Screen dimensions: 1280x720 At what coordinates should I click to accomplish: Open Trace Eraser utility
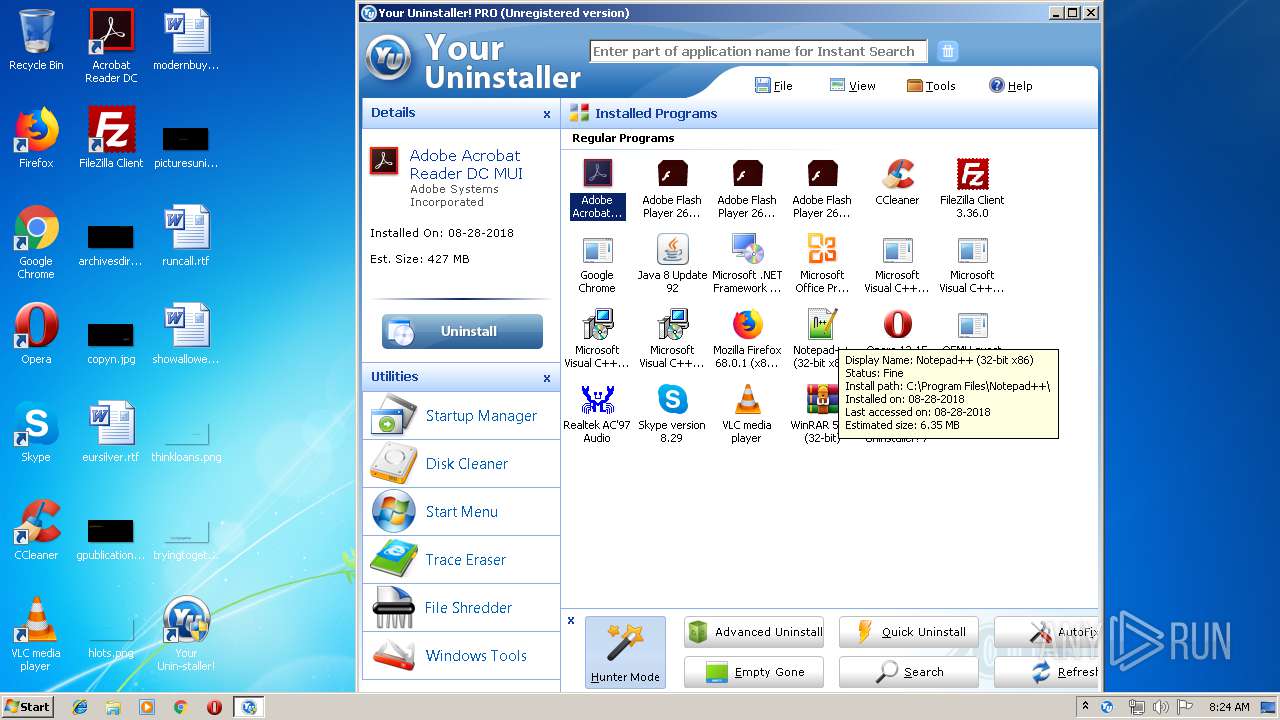click(x=461, y=560)
